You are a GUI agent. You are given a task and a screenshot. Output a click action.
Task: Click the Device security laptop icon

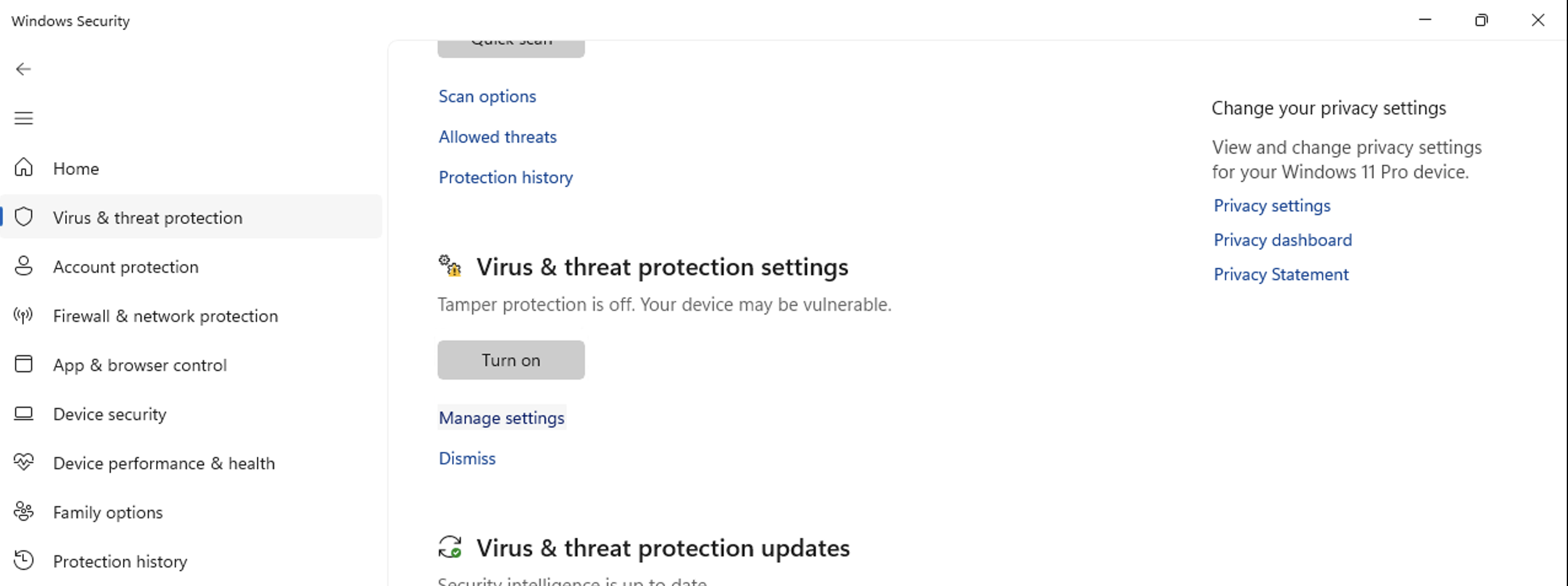(23, 413)
